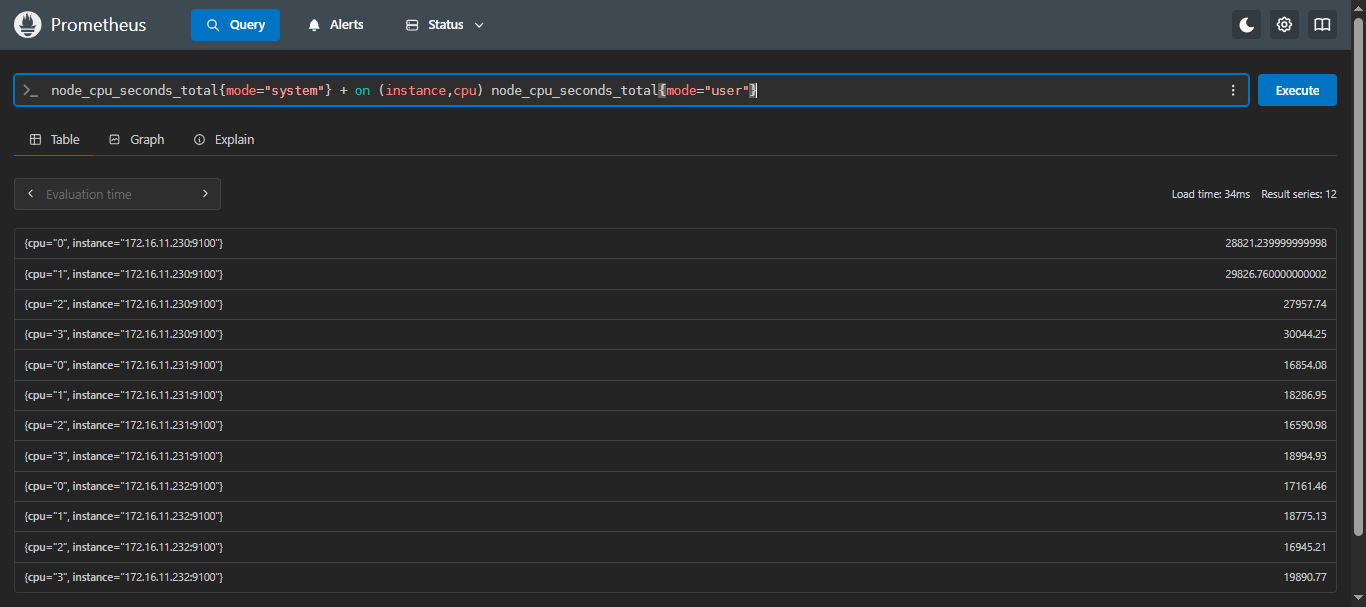
Task: Open the Query page button
Action: [235, 25]
